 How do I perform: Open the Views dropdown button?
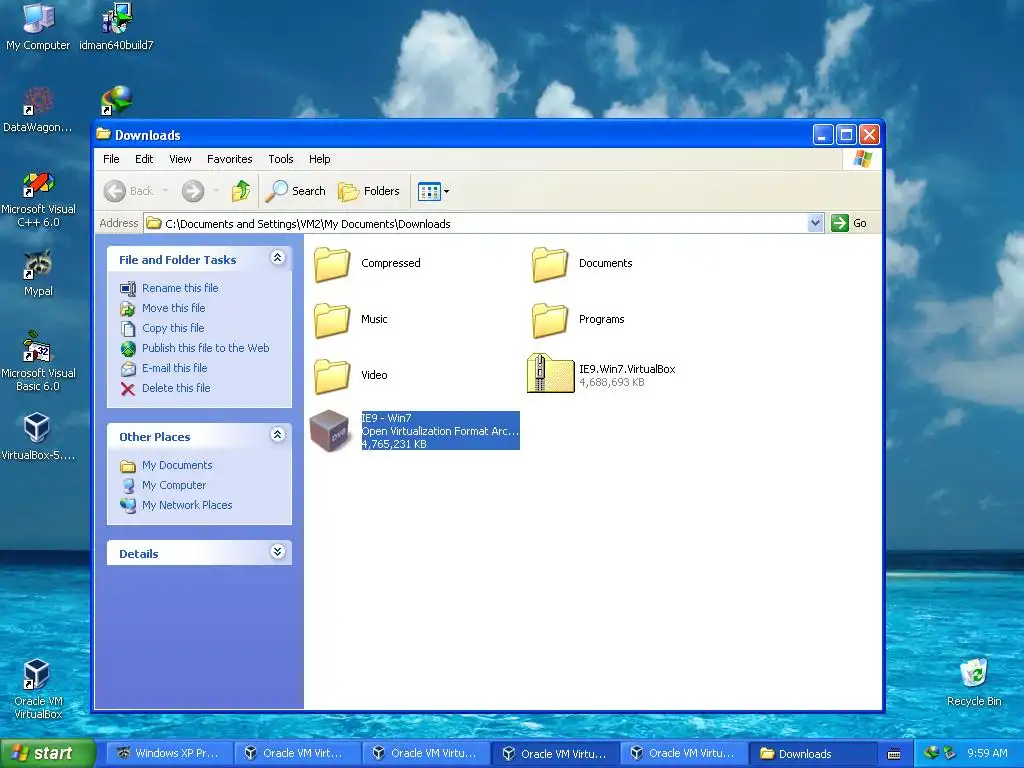[x=434, y=191]
